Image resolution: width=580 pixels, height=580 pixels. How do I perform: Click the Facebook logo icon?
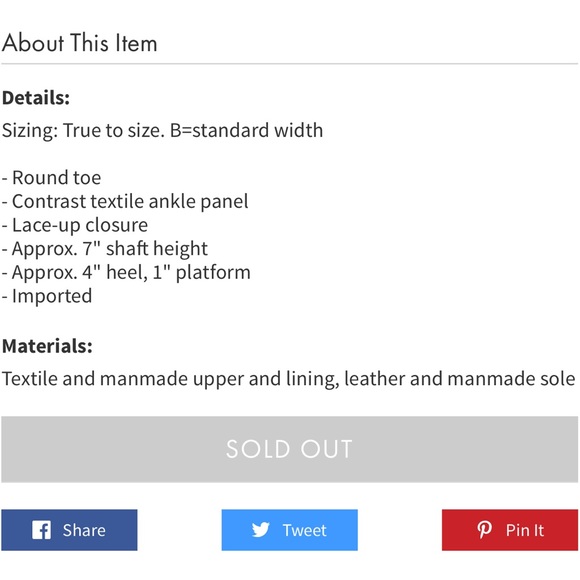pyautogui.click(x=41, y=530)
